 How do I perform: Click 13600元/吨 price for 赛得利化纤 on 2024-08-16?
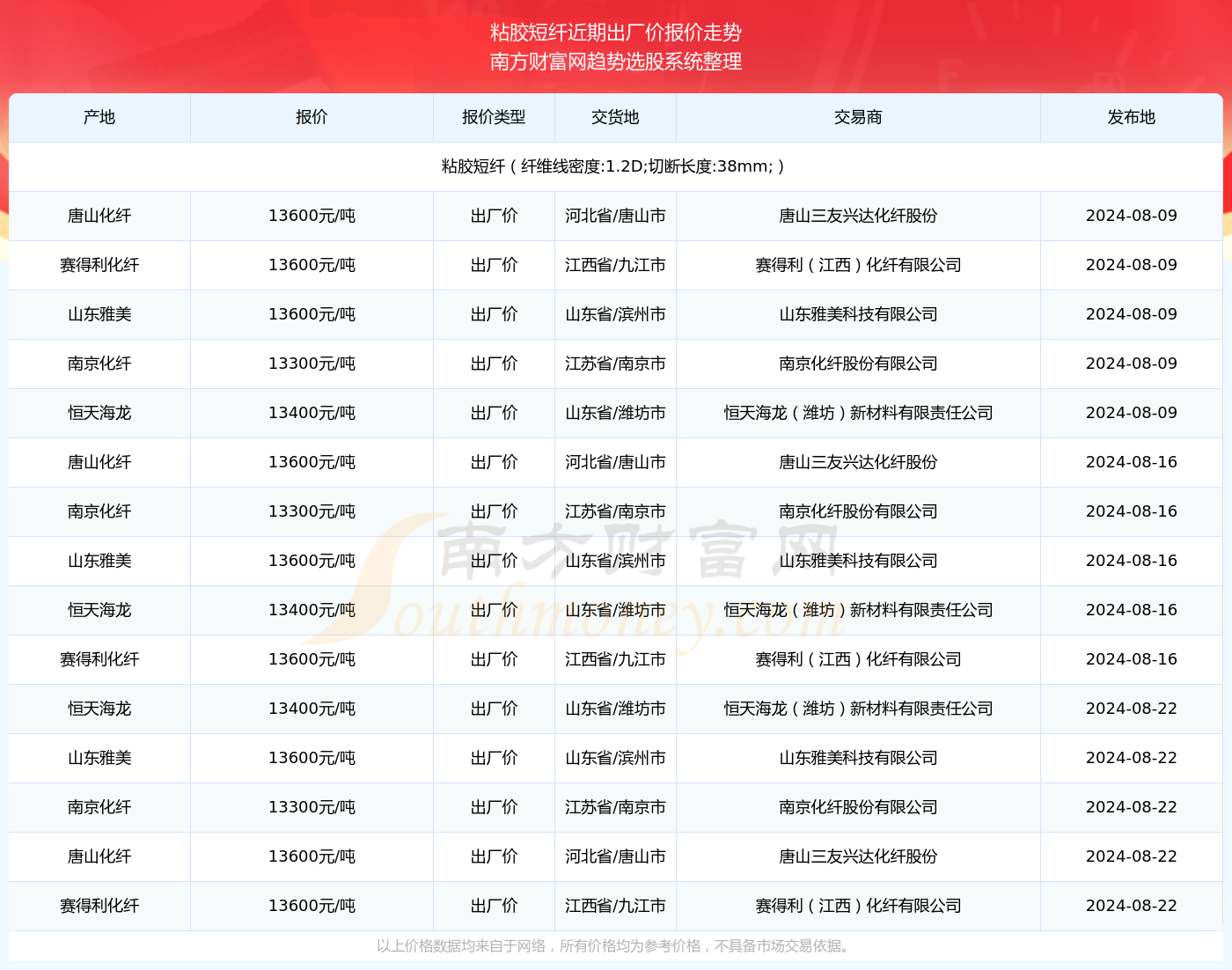click(x=312, y=659)
